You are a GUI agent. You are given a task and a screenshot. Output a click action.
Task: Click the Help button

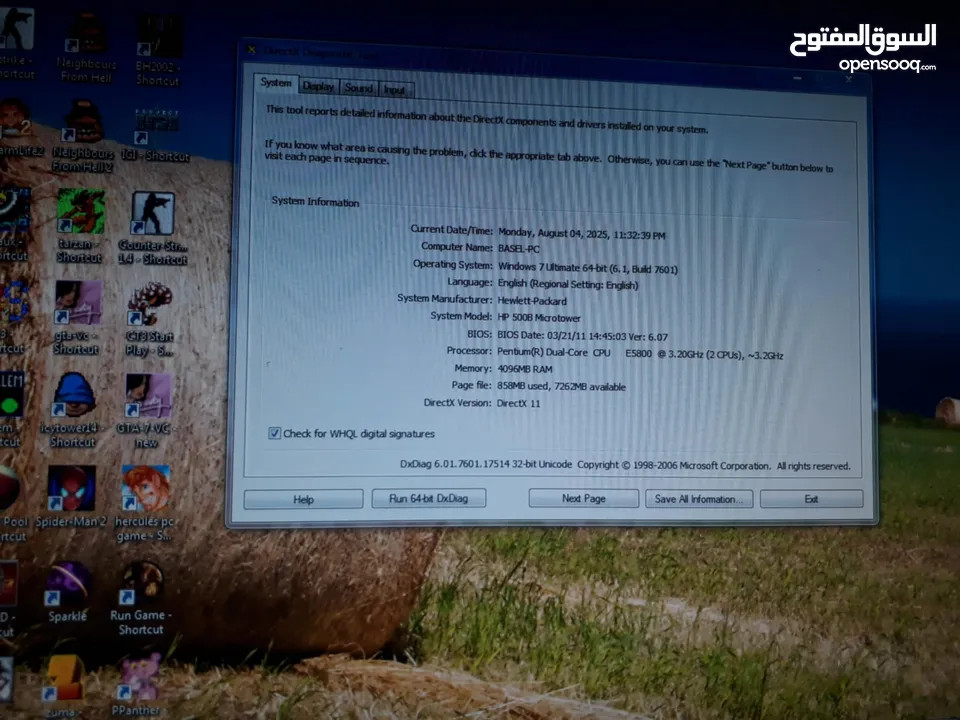pyautogui.click(x=303, y=500)
